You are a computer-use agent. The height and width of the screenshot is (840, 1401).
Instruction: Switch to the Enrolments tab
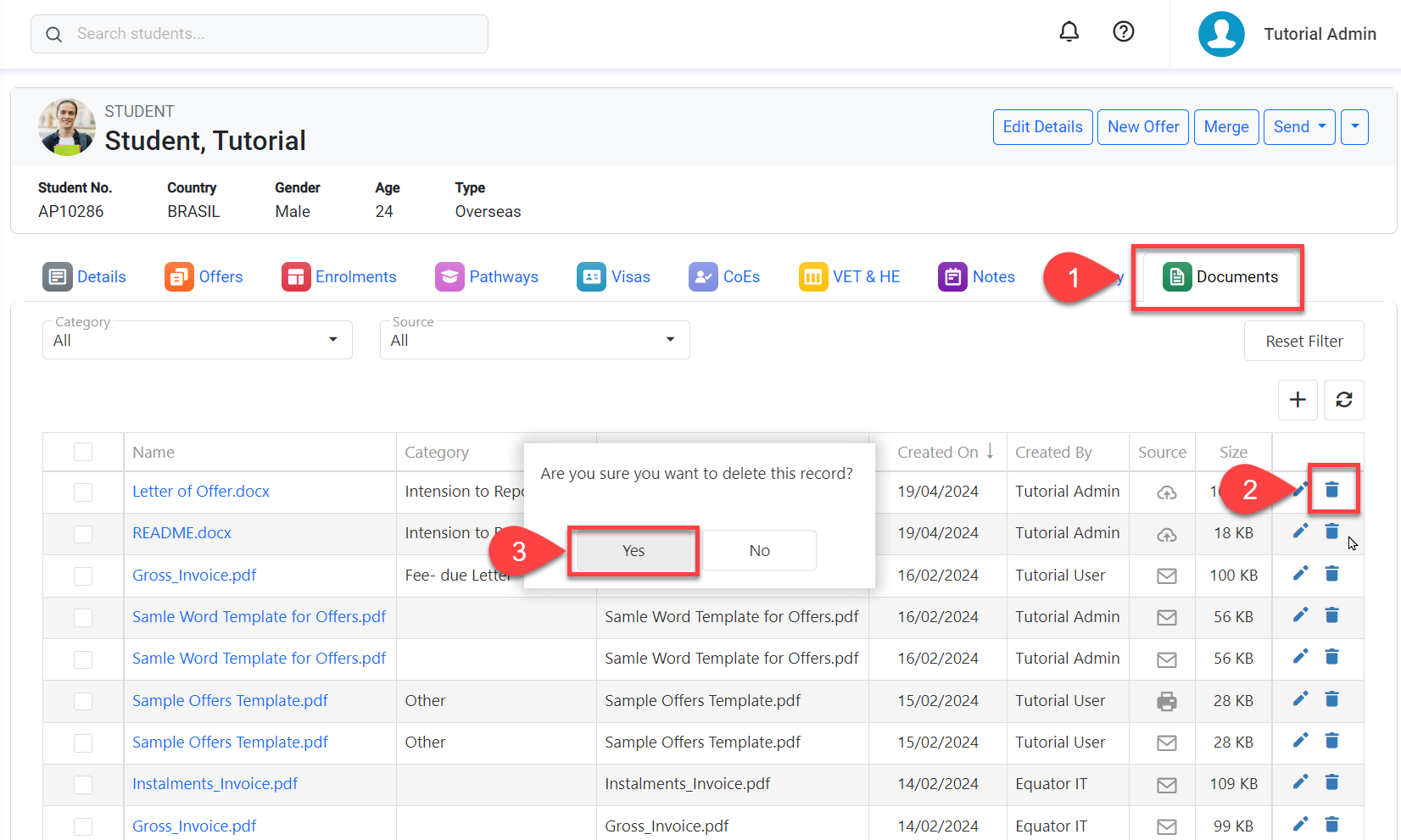coord(339,277)
